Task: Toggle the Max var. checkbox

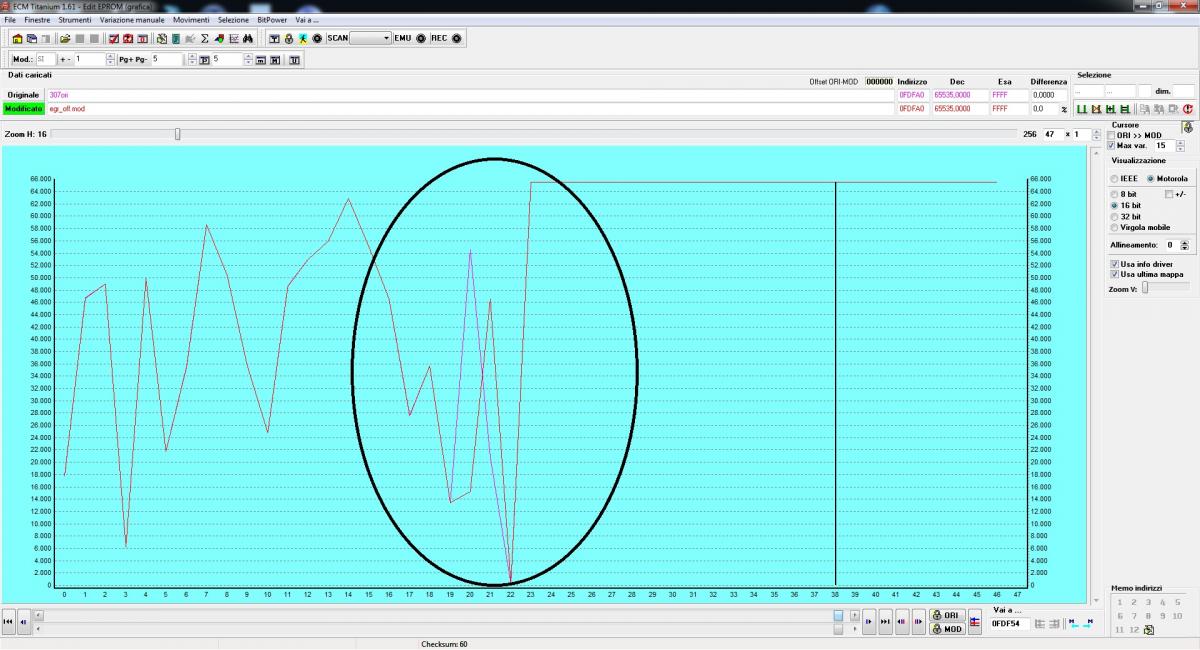Action: coord(1112,145)
